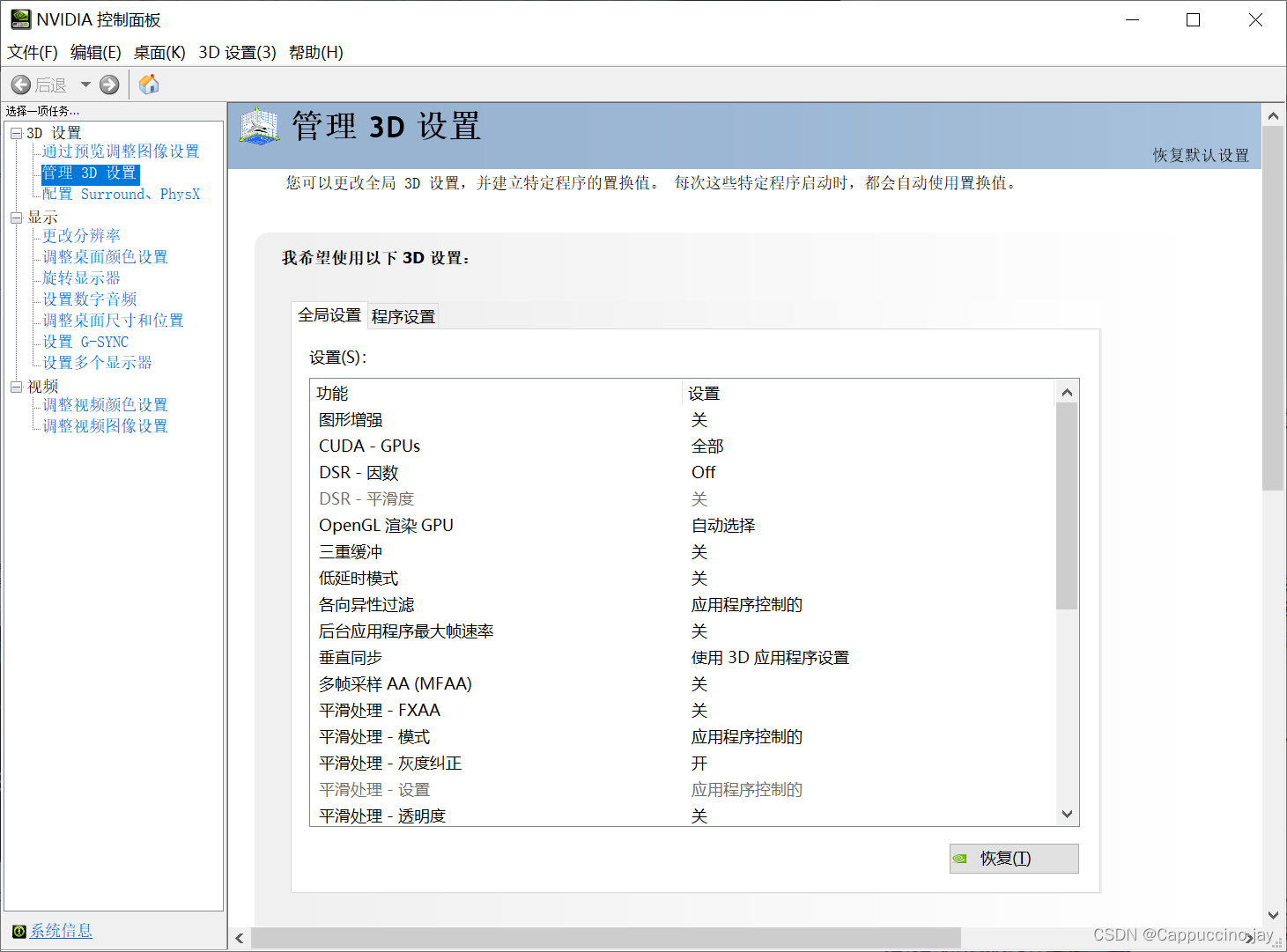Viewport: 1287px width, 952px height.
Task: Click the Forward arrow icon in toolbar
Action: coord(109,85)
